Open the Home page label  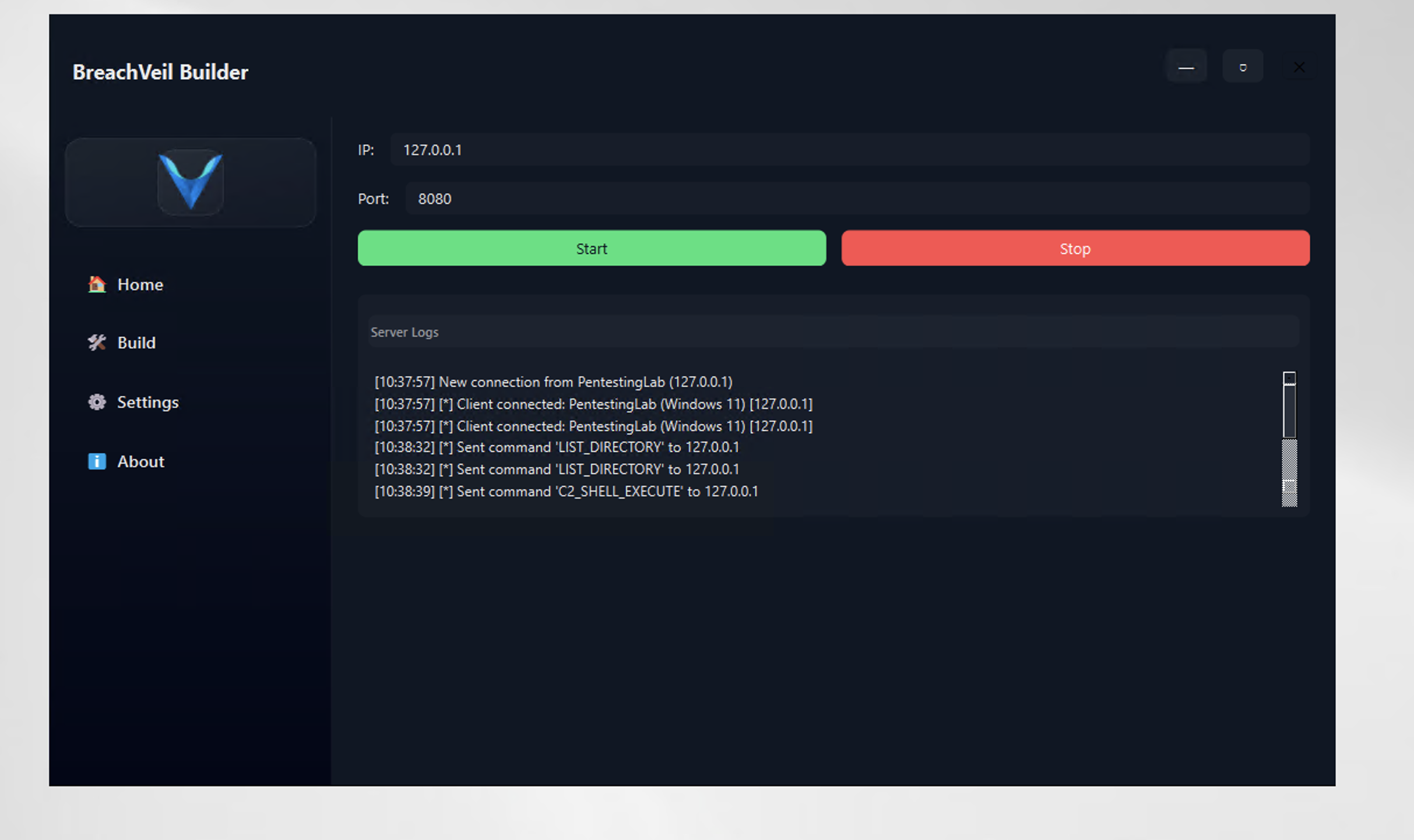[x=140, y=284]
